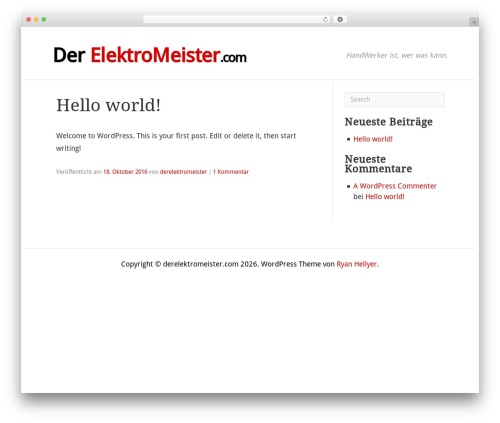The width and height of the screenshot is (500, 423).
Task: Open A WordPress Commenter link
Action: pyautogui.click(x=395, y=186)
